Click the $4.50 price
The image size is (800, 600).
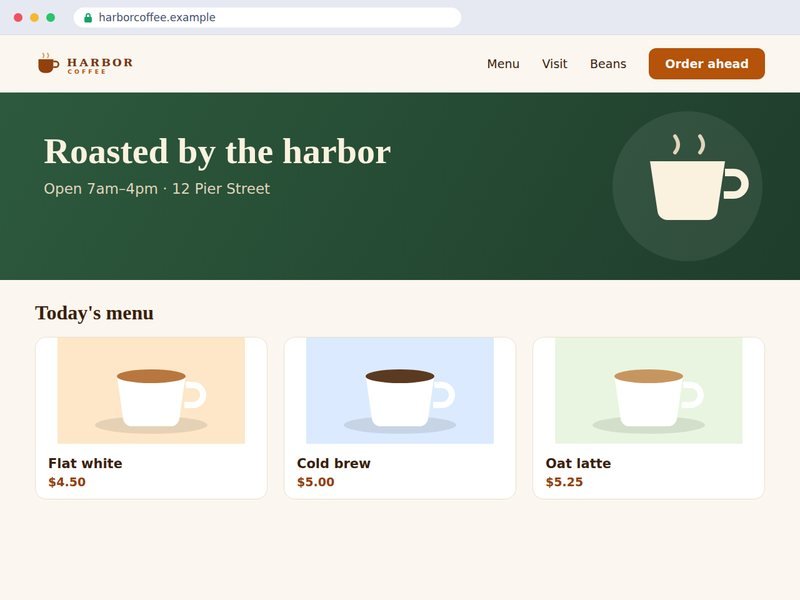[67, 482]
